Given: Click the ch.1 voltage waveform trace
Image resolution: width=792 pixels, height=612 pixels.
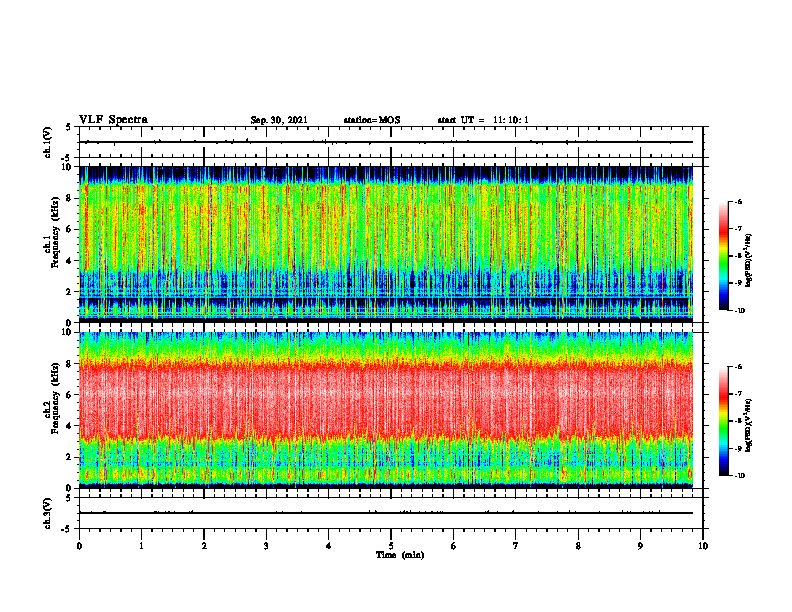Looking at the screenshot, I should coord(386,142).
